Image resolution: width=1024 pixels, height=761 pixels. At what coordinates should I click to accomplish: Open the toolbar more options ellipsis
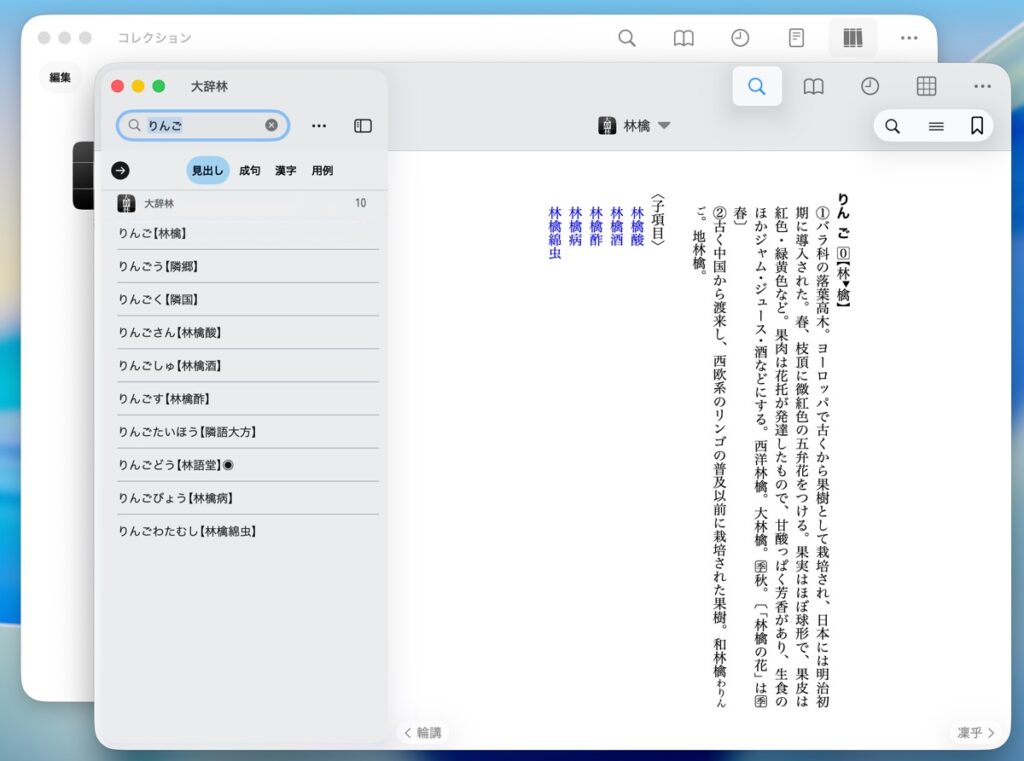(982, 87)
